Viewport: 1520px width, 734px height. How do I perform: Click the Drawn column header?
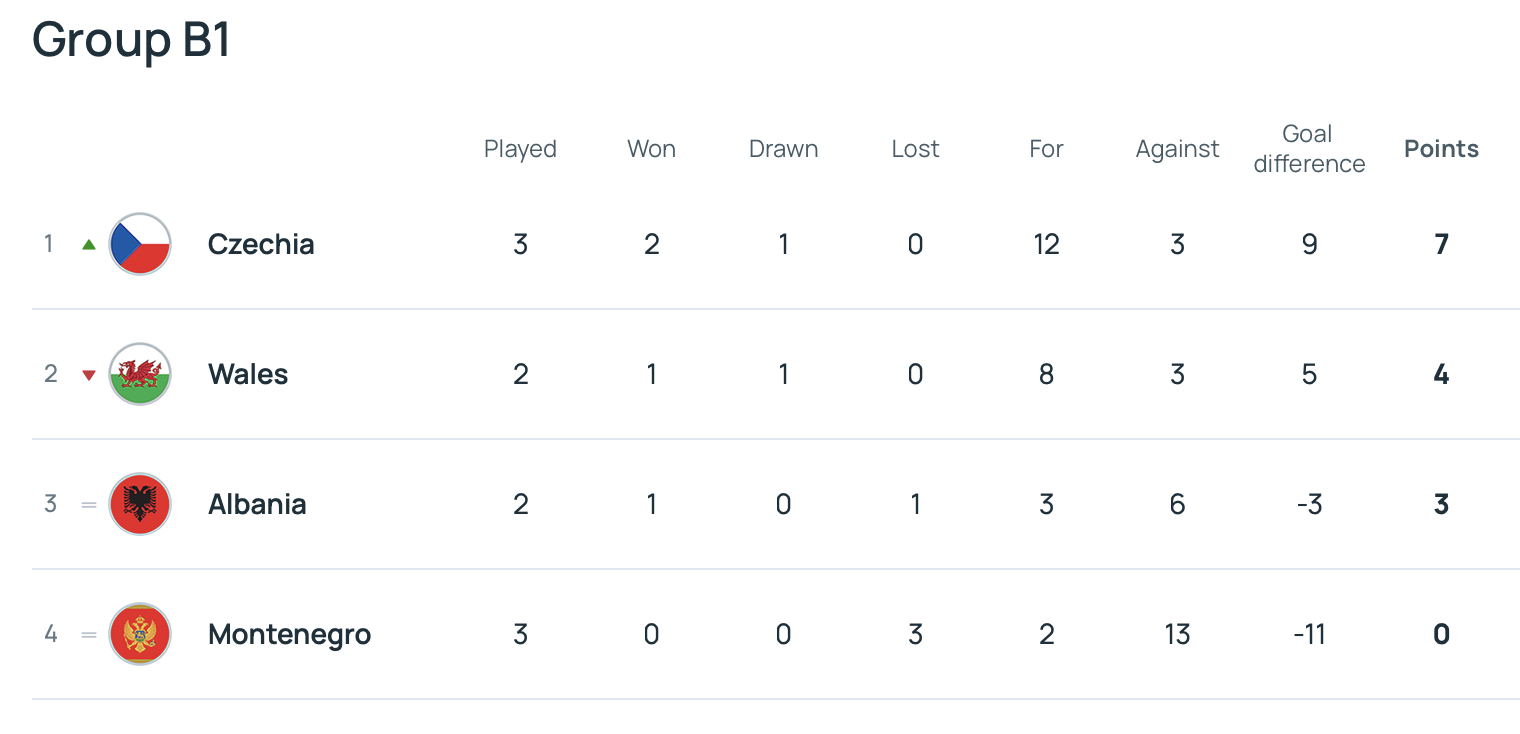coord(783,149)
